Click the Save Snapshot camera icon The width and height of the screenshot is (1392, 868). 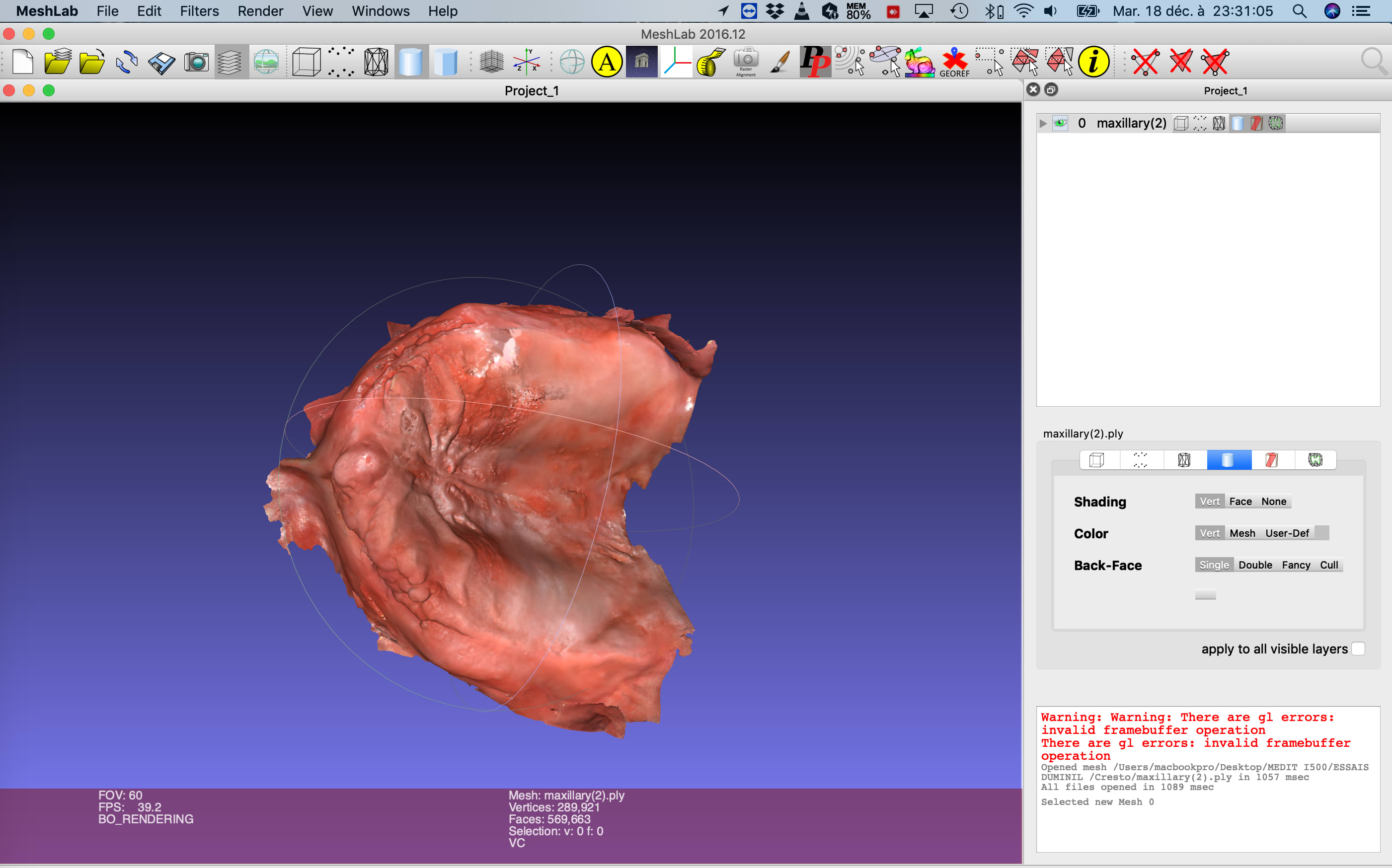click(196, 62)
